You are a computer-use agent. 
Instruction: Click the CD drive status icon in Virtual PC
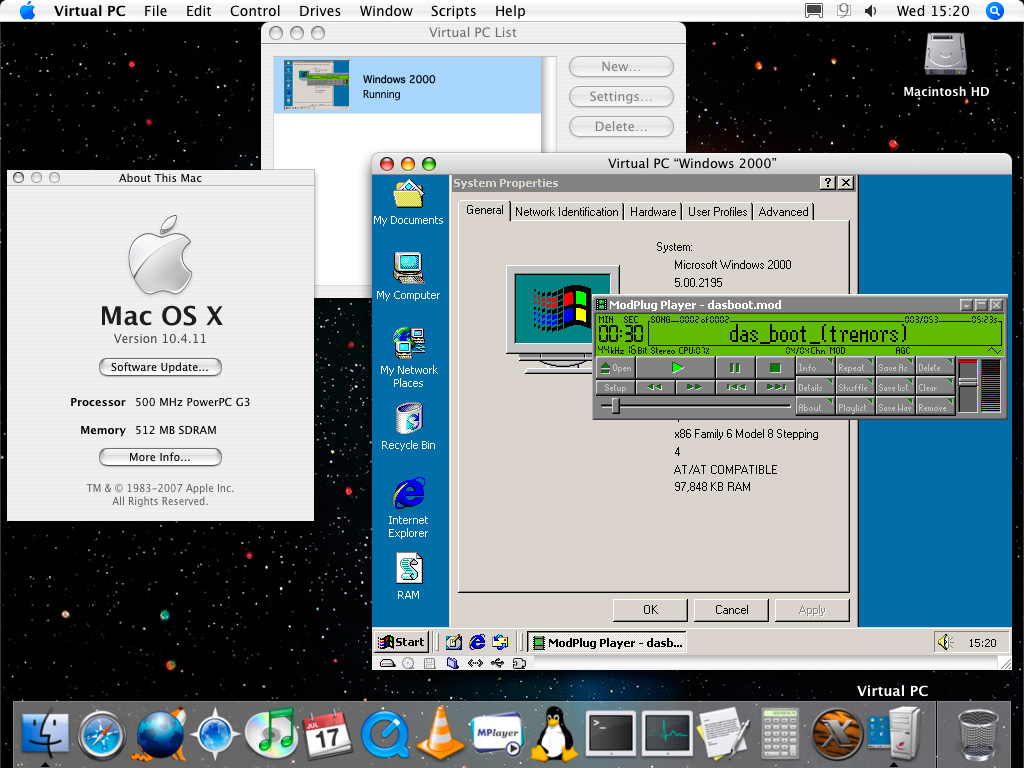pyautogui.click(x=408, y=664)
